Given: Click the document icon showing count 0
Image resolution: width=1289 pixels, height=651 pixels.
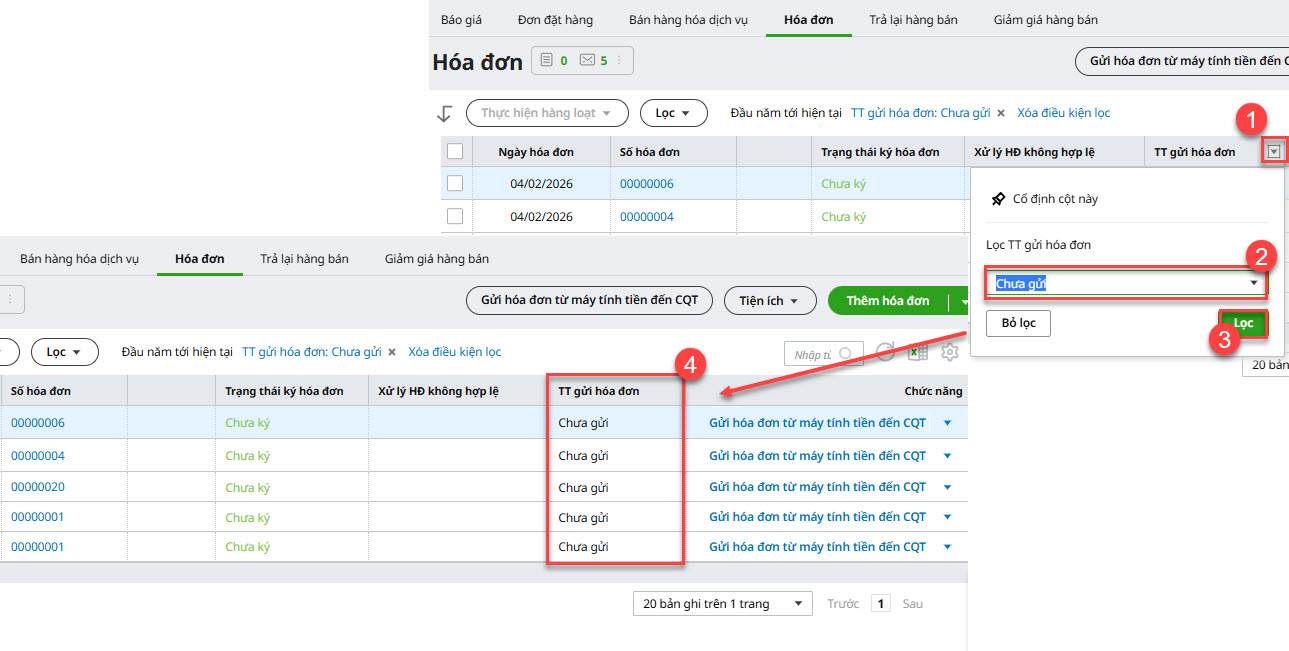Looking at the screenshot, I should tap(546, 61).
